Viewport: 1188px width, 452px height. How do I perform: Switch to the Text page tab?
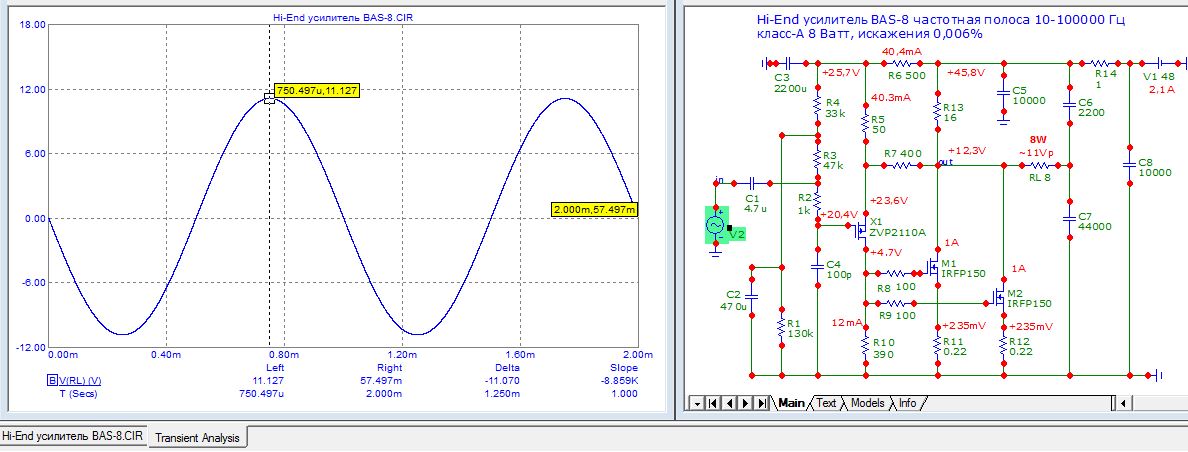coord(826,404)
